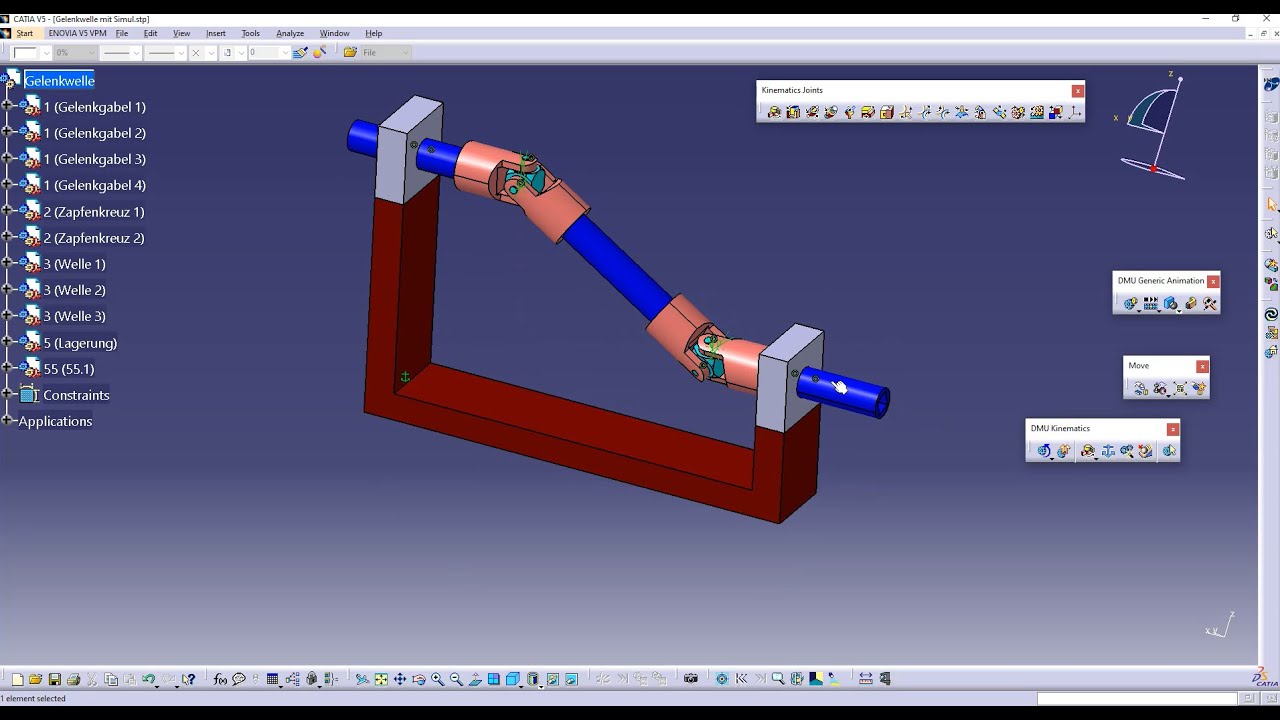Click the Revolute Joint icon in Kinematics Joints
This screenshot has width=1280, height=720.
(774, 112)
